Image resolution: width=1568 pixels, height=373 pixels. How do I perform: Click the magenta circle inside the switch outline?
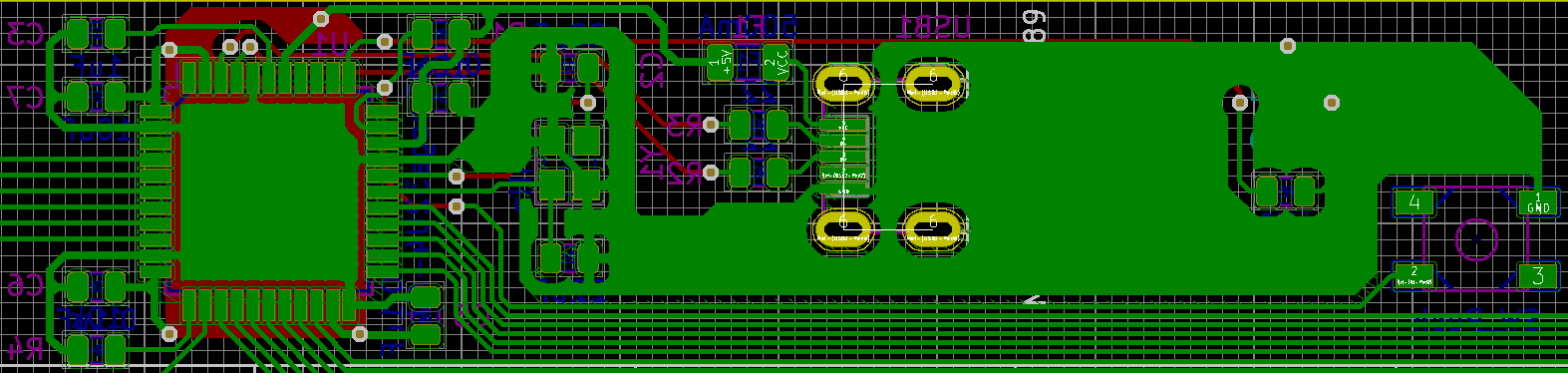point(1475,239)
